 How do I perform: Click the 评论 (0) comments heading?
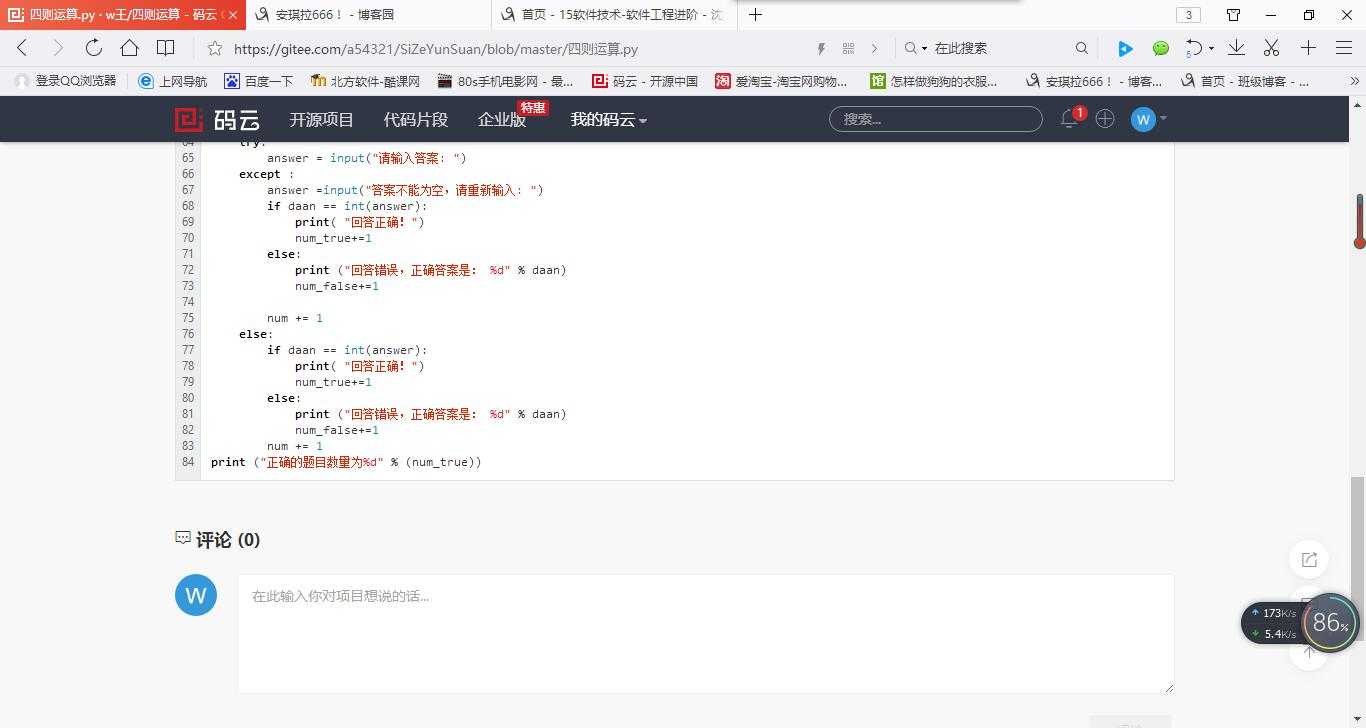[218, 540]
